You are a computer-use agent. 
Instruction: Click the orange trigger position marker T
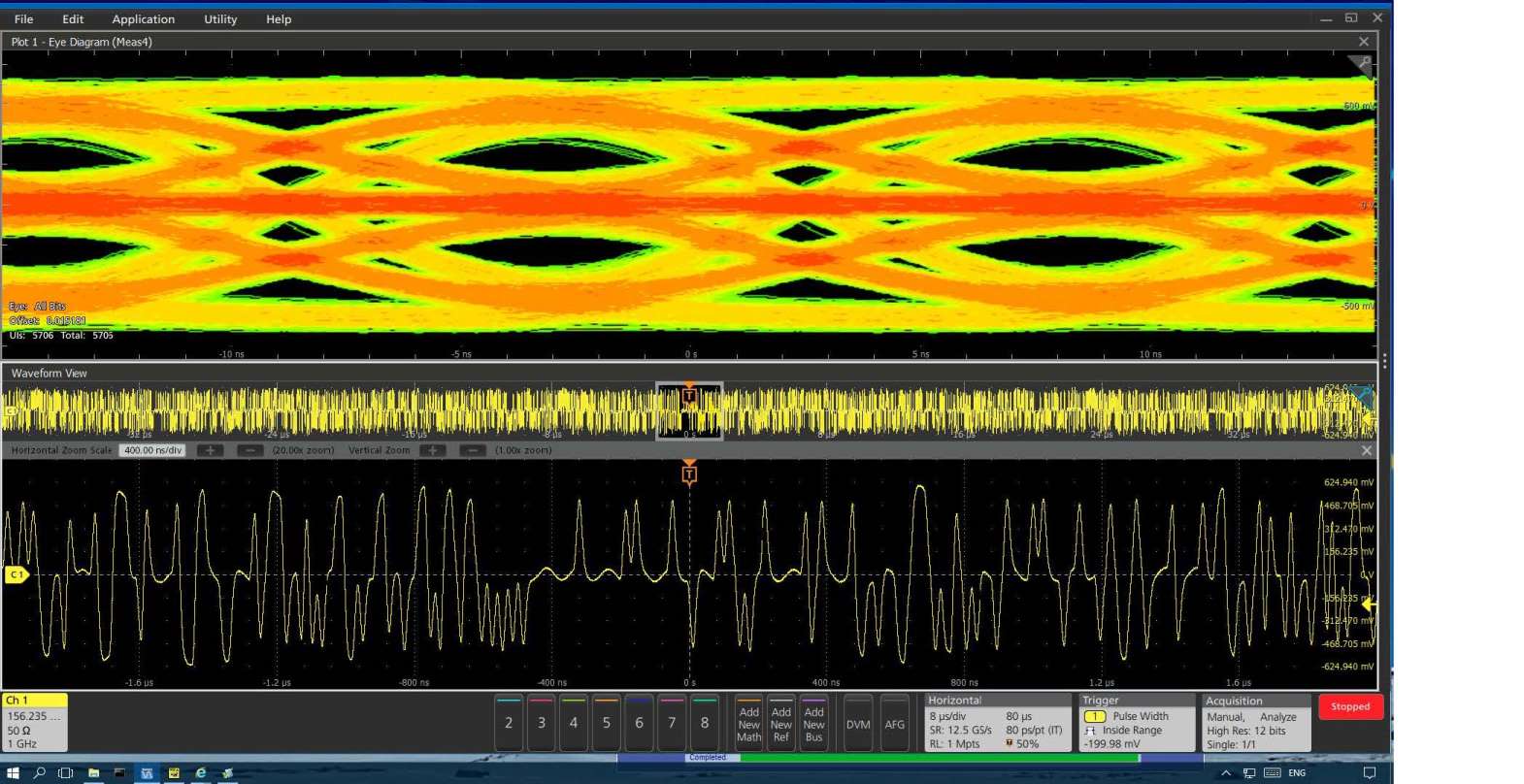[x=689, y=474]
